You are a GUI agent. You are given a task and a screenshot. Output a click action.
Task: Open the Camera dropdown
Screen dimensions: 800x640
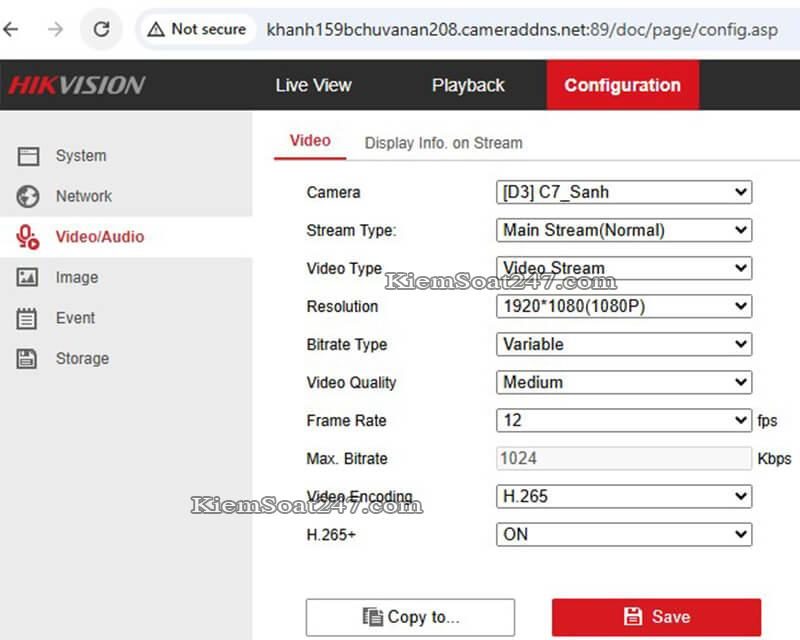624,192
